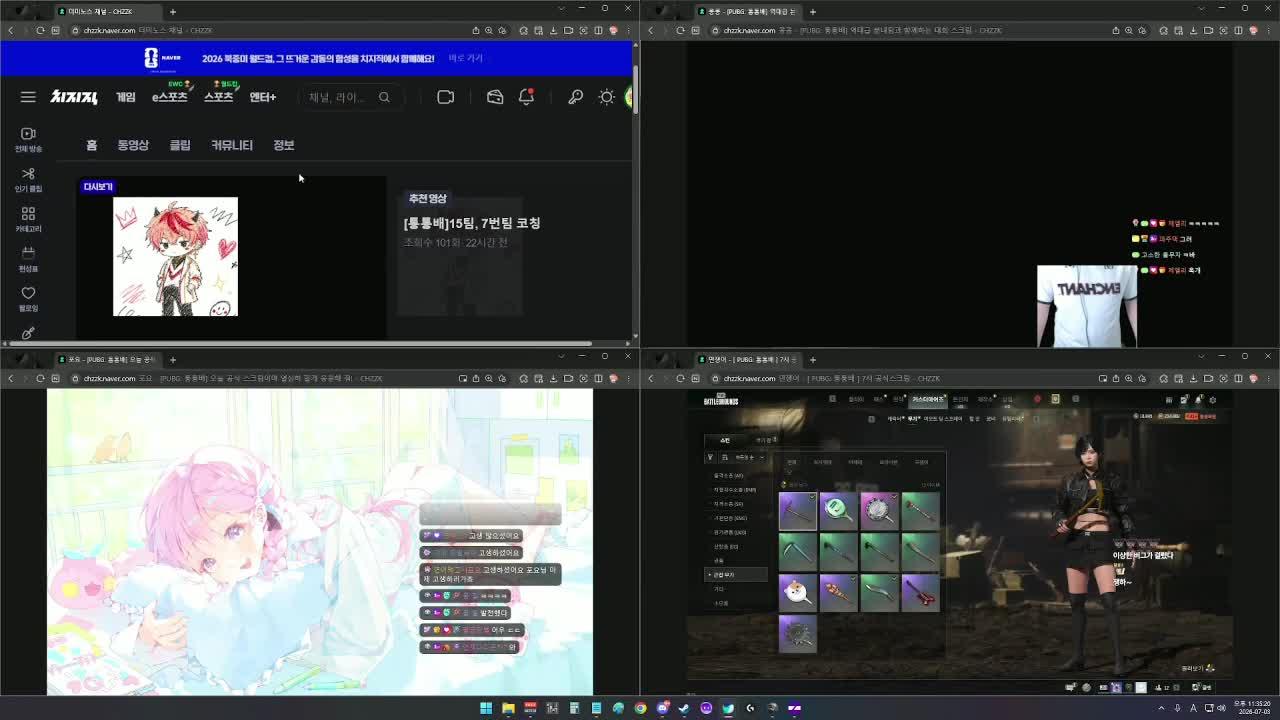Switch to the 커뮤니티 channel tab
Screen dimensions: 1280x720
pos(231,145)
